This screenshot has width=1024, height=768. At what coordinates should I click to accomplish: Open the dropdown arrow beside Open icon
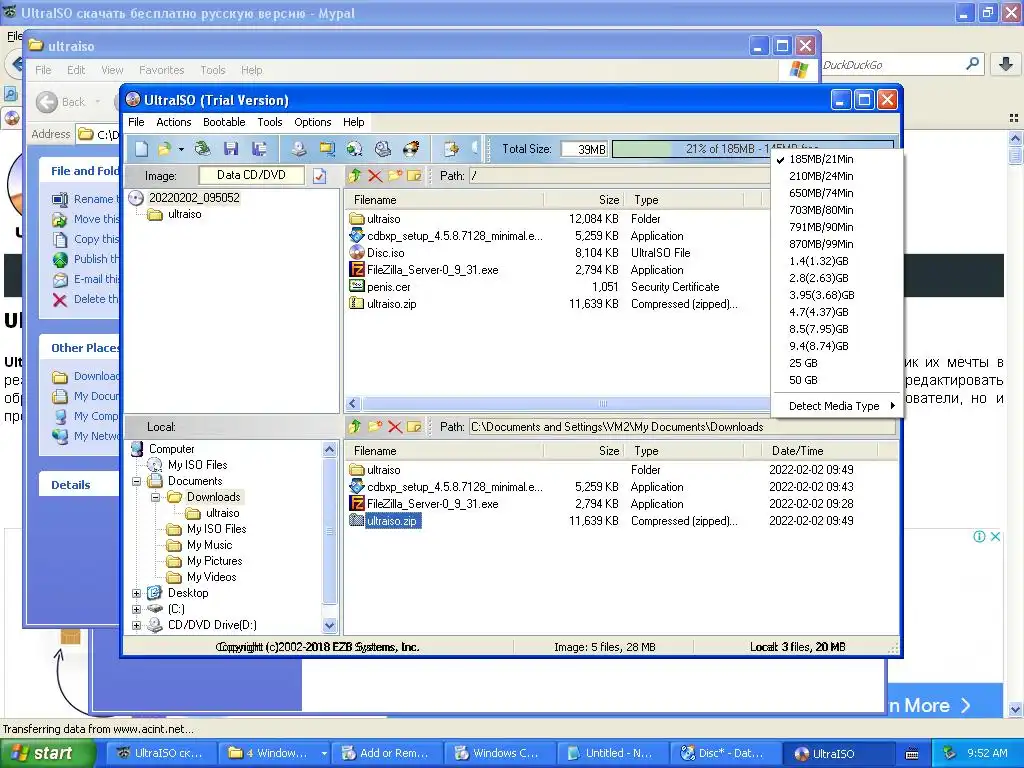[x=181, y=149]
